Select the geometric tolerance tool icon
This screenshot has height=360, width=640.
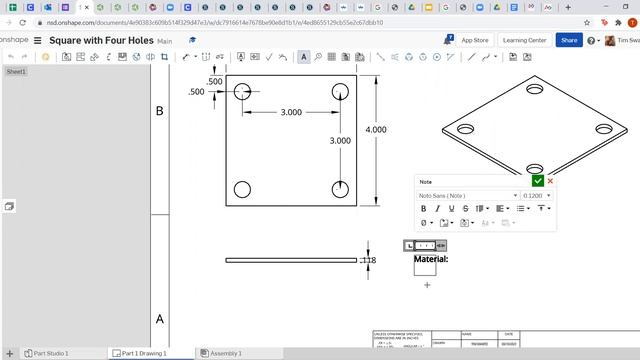point(255,57)
